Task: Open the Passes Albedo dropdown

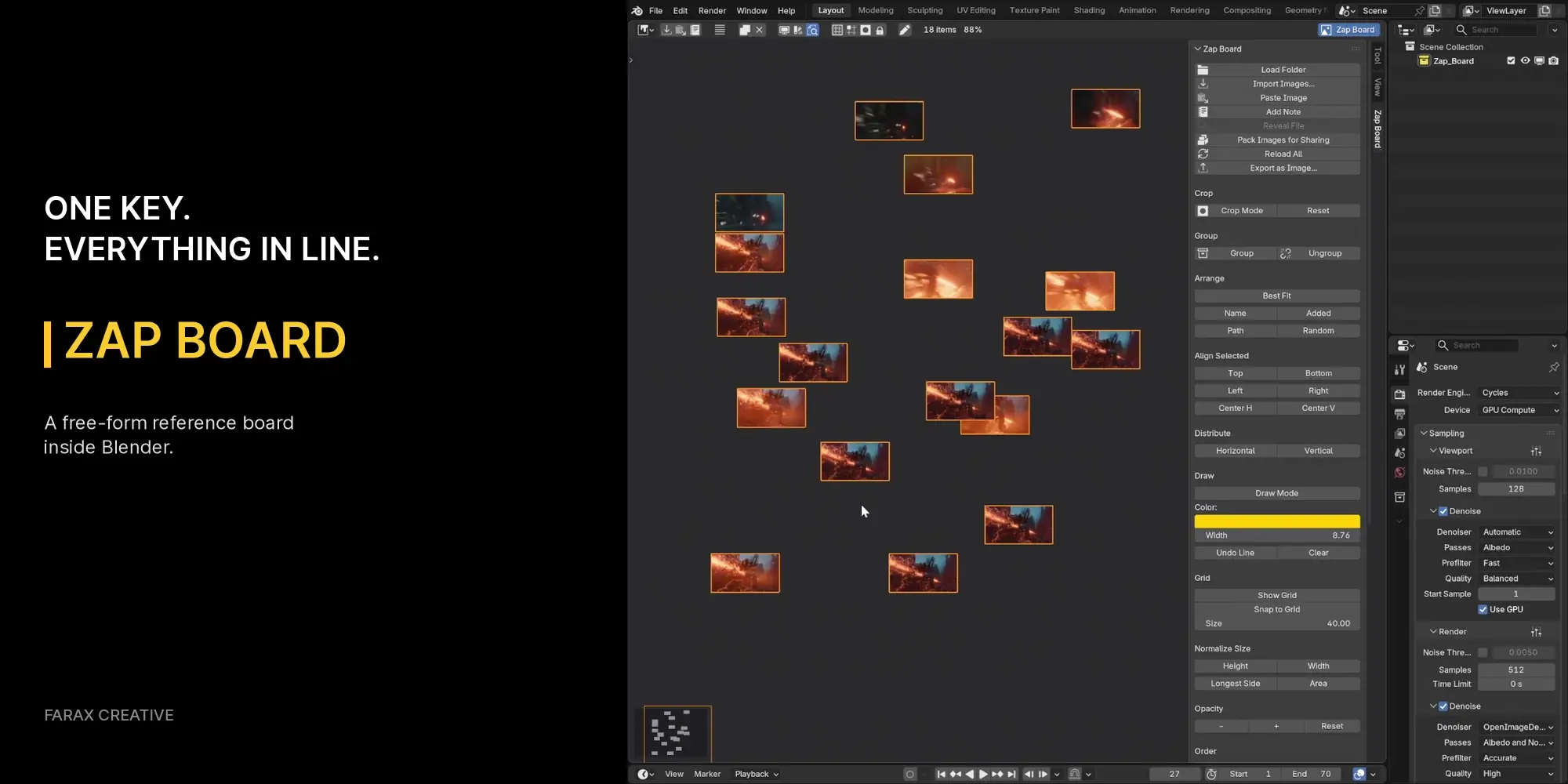Action: (1517, 548)
